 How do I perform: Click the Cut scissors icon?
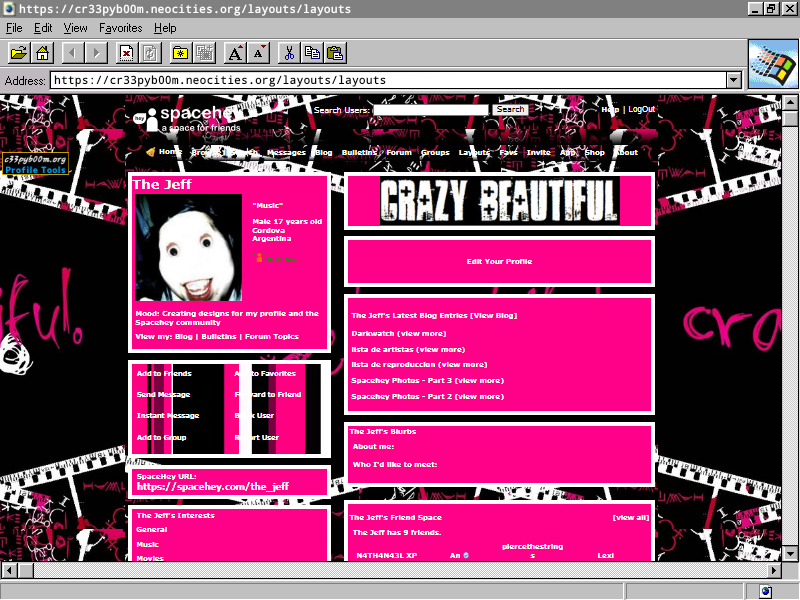(289, 53)
